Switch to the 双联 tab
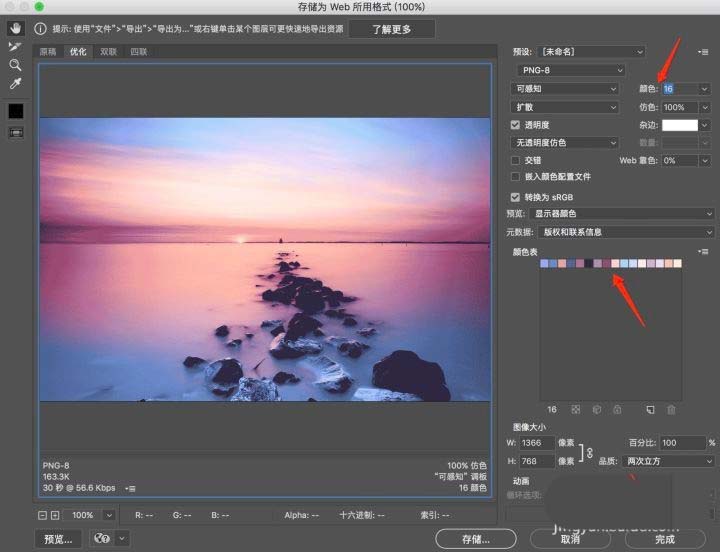 [108, 52]
